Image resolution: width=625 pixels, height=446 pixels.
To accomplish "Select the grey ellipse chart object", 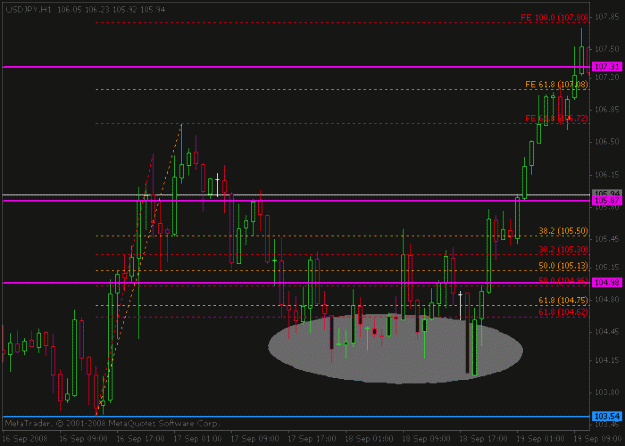I will [x=395, y=349].
